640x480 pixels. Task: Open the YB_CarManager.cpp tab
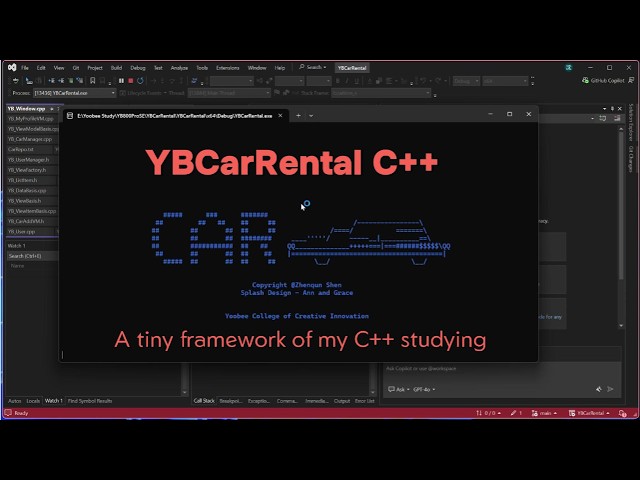coord(30,139)
